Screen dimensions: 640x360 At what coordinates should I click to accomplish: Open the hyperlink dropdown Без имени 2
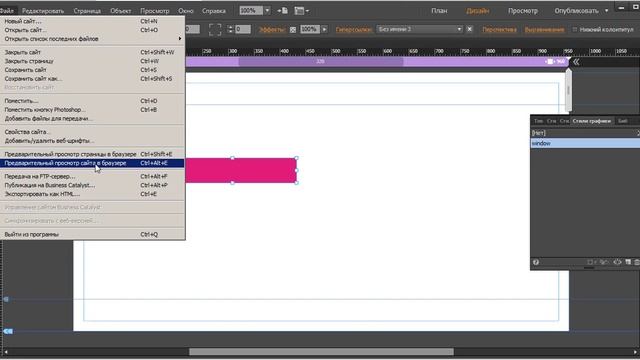pos(420,29)
